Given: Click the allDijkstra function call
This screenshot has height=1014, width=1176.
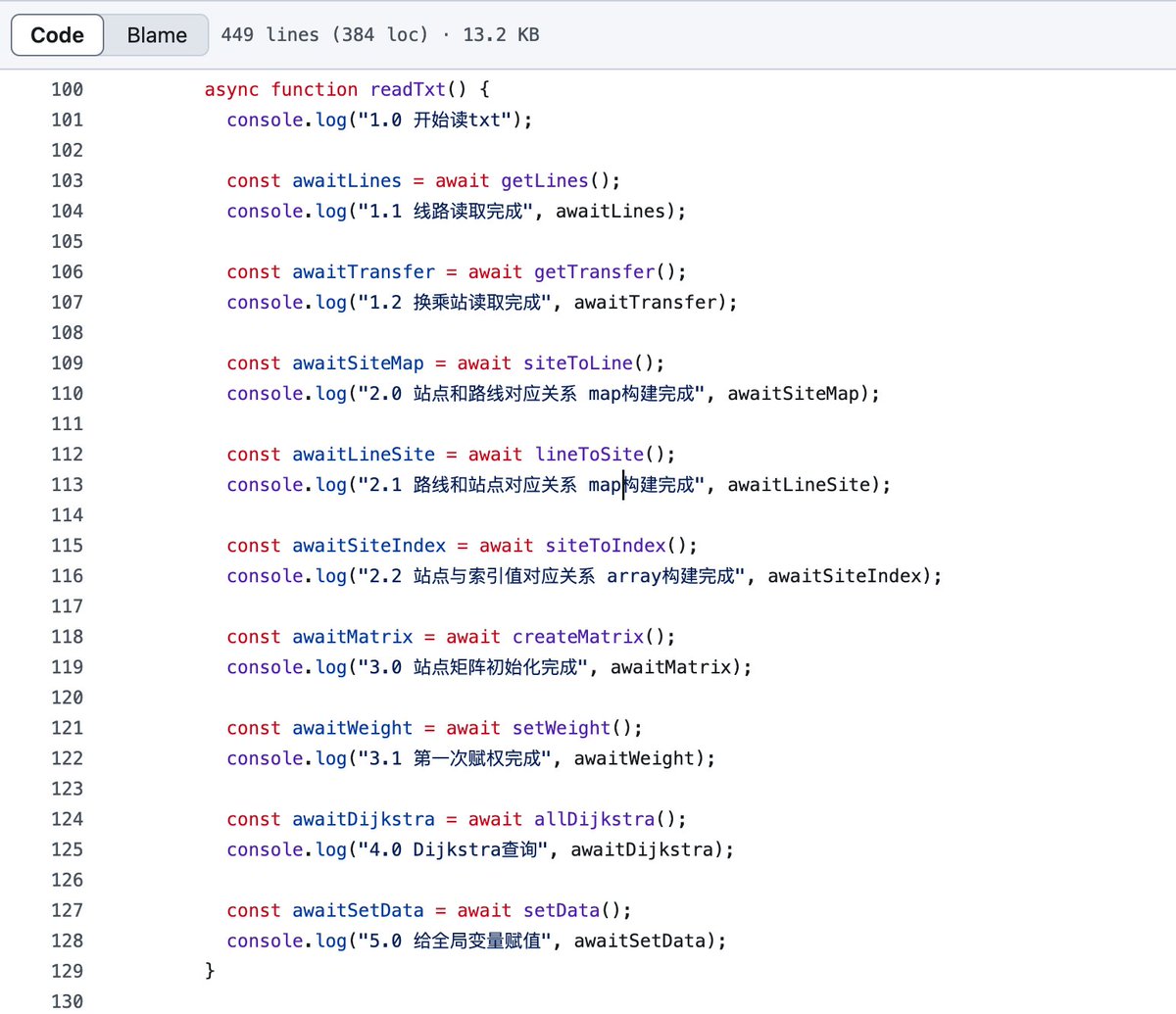Looking at the screenshot, I should coord(595,818).
